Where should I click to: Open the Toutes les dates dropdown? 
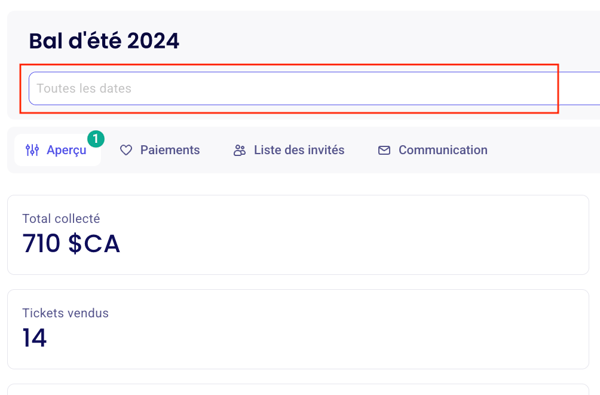tap(314, 88)
